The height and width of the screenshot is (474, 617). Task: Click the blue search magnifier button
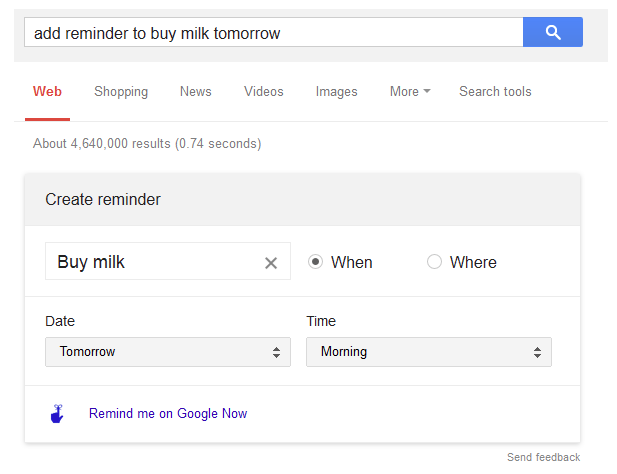[552, 32]
